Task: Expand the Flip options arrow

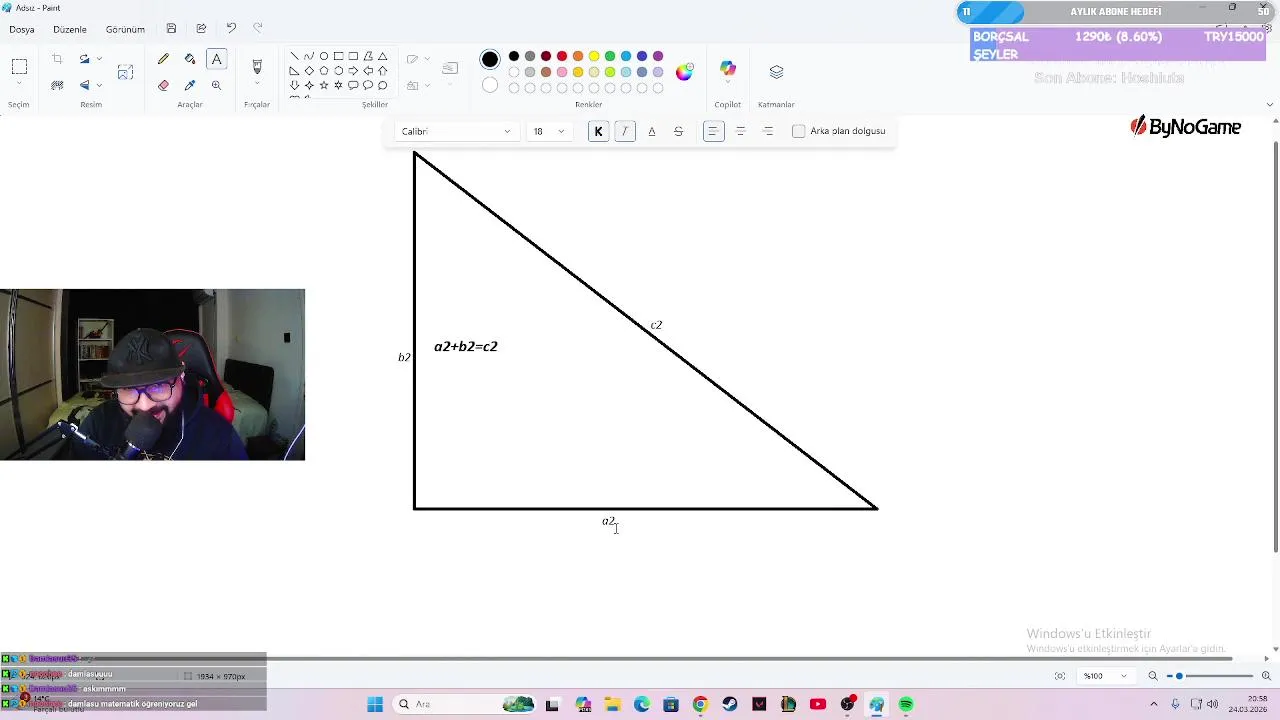Action: point(99,85)
